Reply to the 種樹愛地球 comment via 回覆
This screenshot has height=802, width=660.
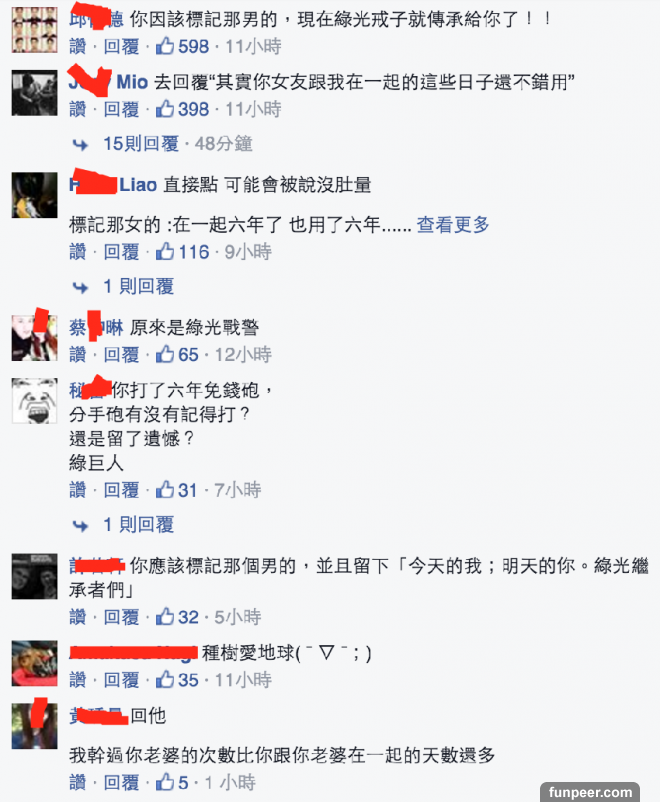[x=121, y=680]
